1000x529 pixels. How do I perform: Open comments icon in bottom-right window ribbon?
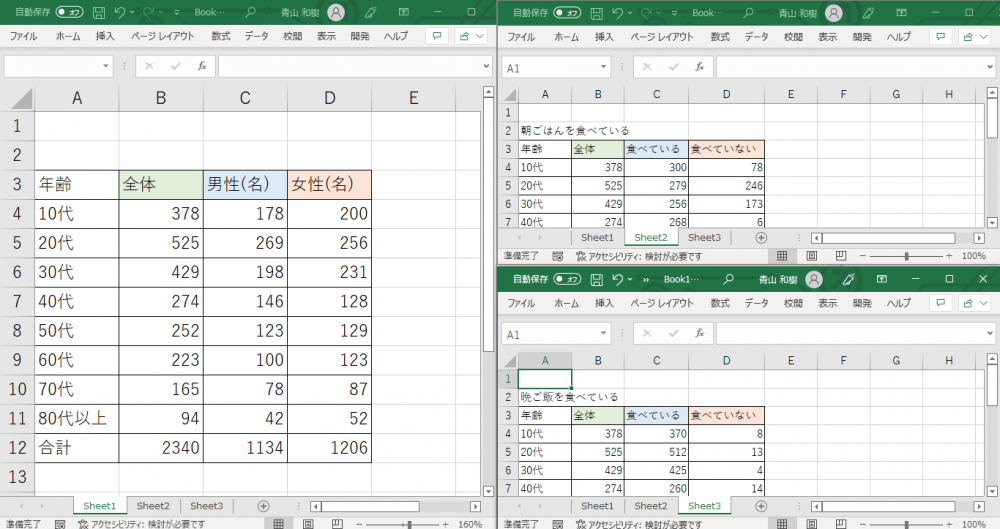(941, 302)
